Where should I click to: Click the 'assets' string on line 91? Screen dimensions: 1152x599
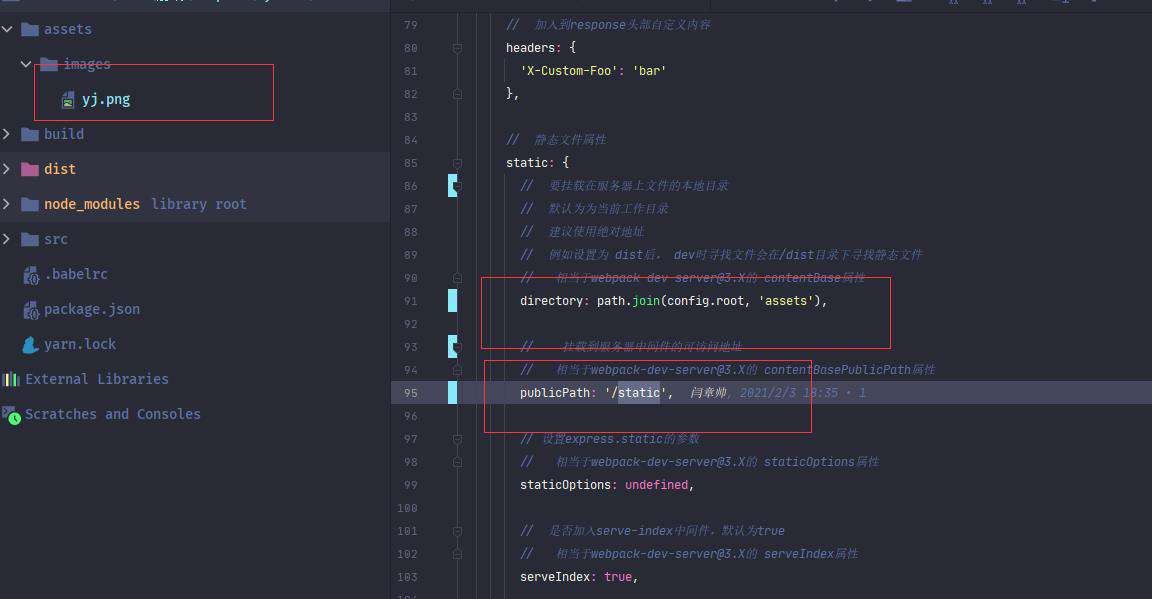click(x=785, y=301)
